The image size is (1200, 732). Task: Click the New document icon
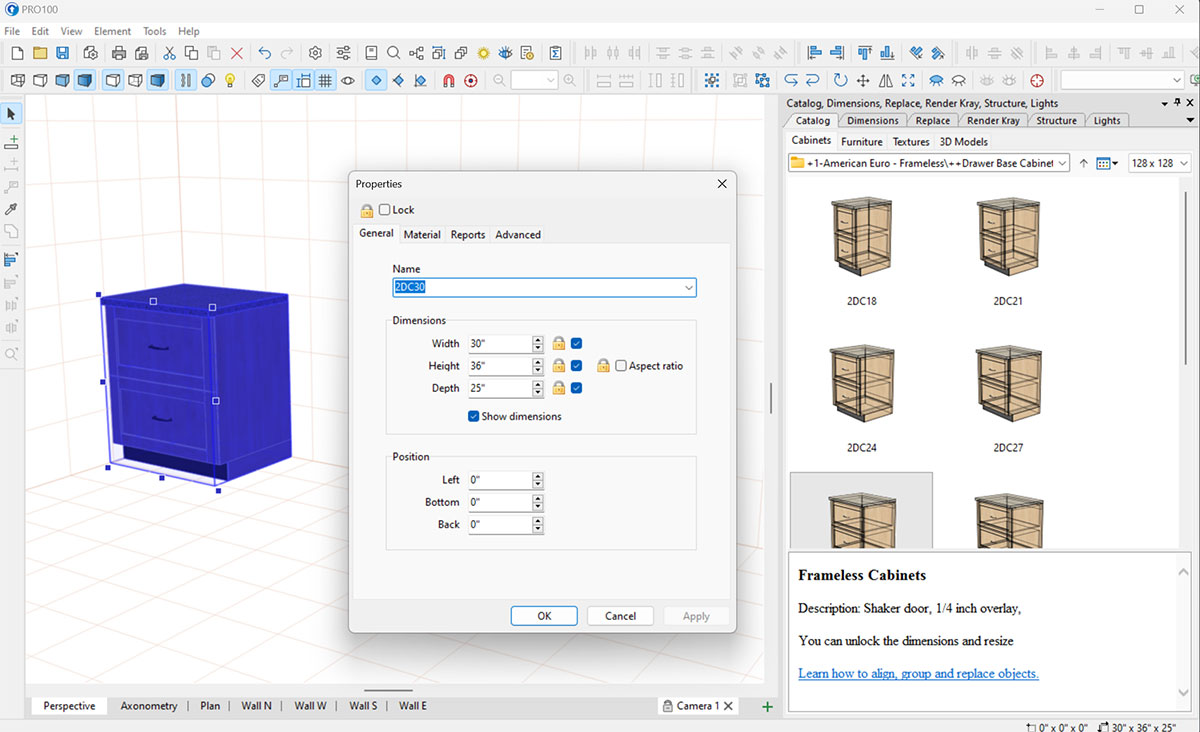point(18,53)
